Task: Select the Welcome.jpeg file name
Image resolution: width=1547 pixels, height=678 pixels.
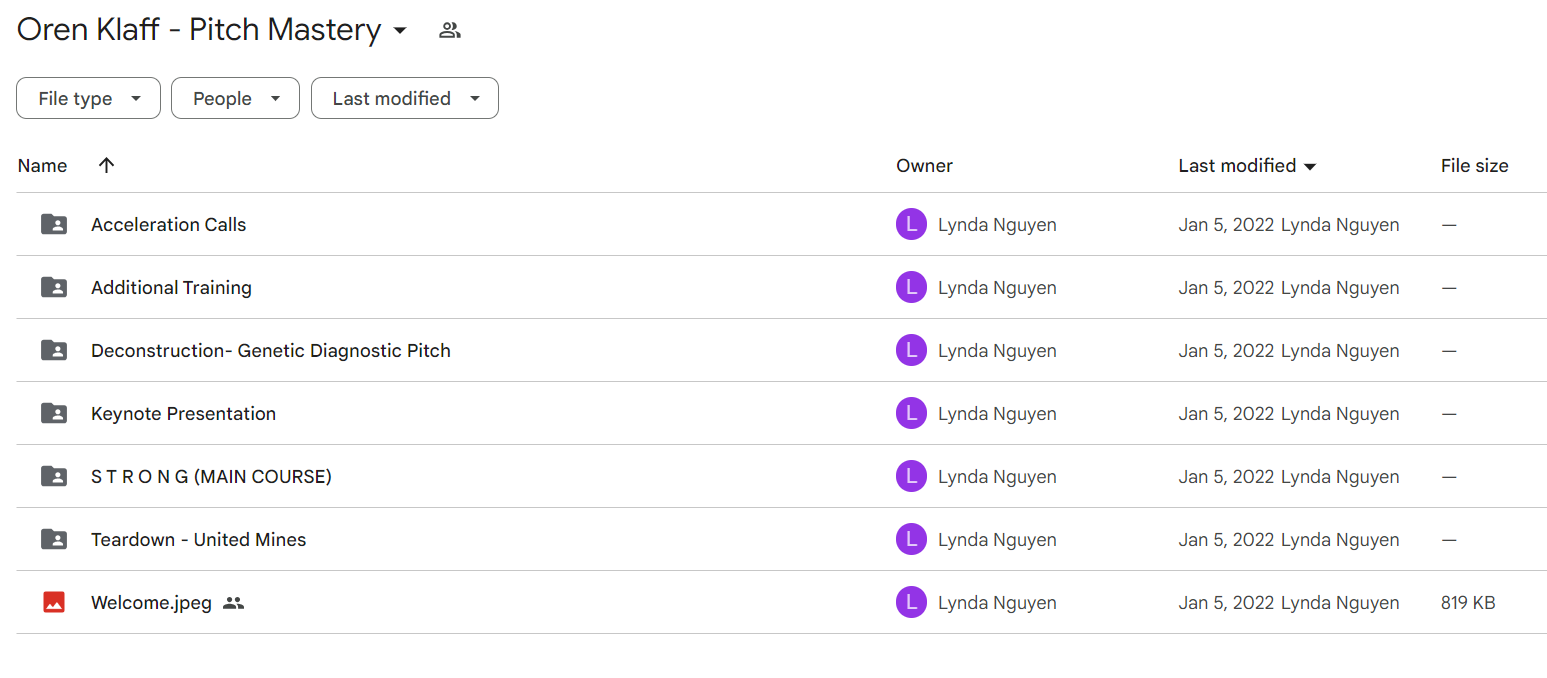Action: (151, 603)
